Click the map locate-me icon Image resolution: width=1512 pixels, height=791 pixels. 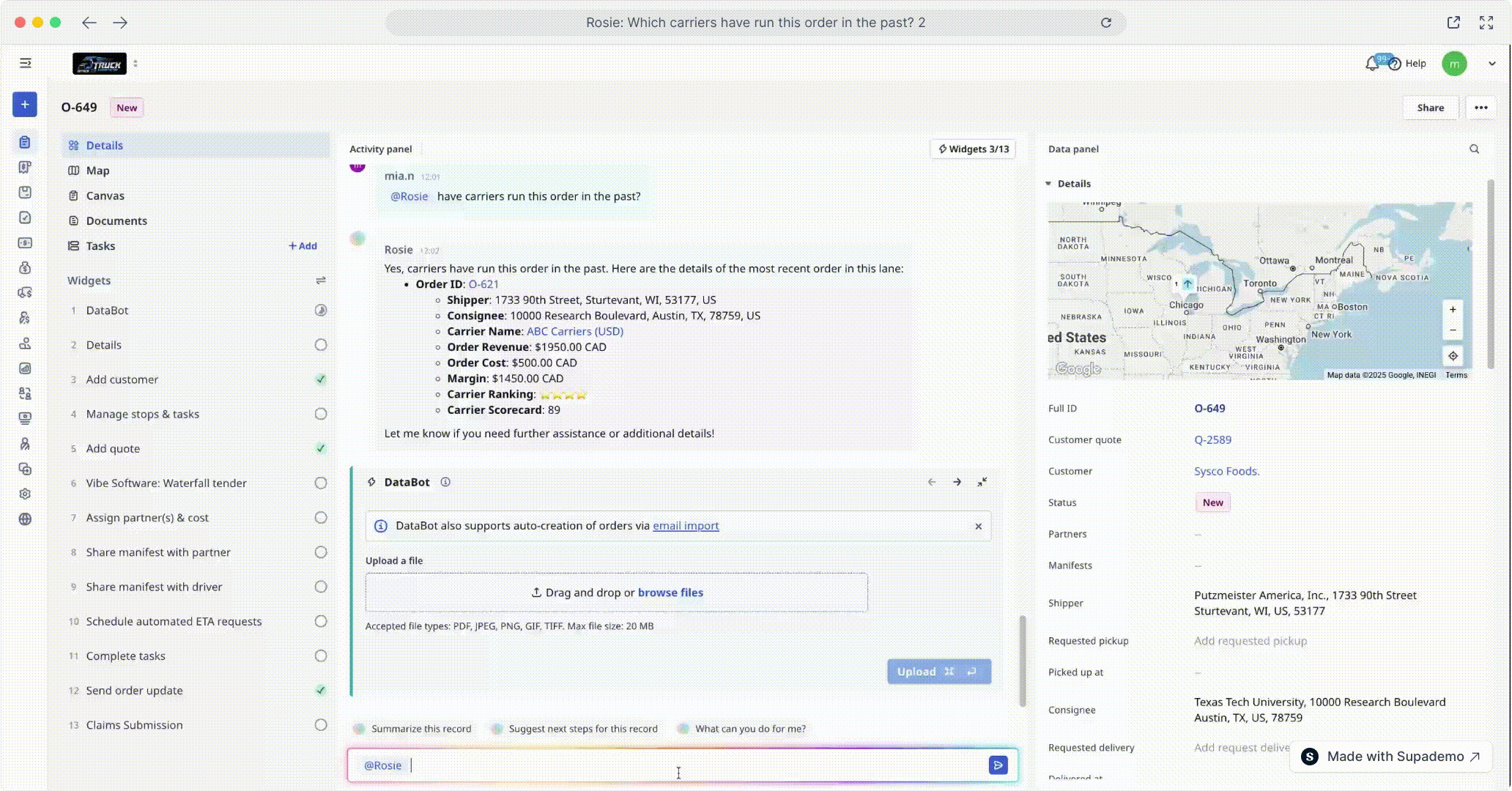pos(1453,356)
